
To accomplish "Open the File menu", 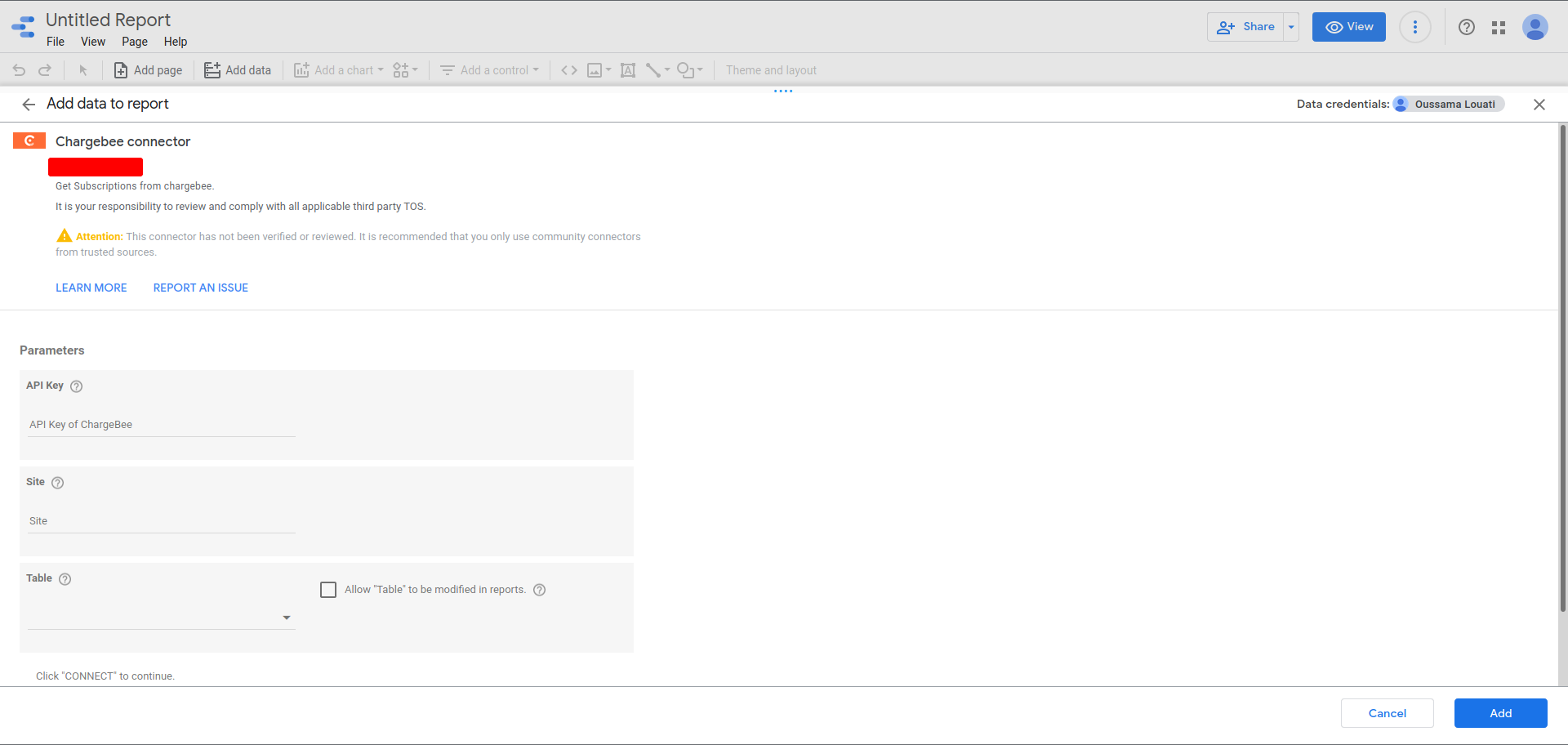I will point(56,42).
